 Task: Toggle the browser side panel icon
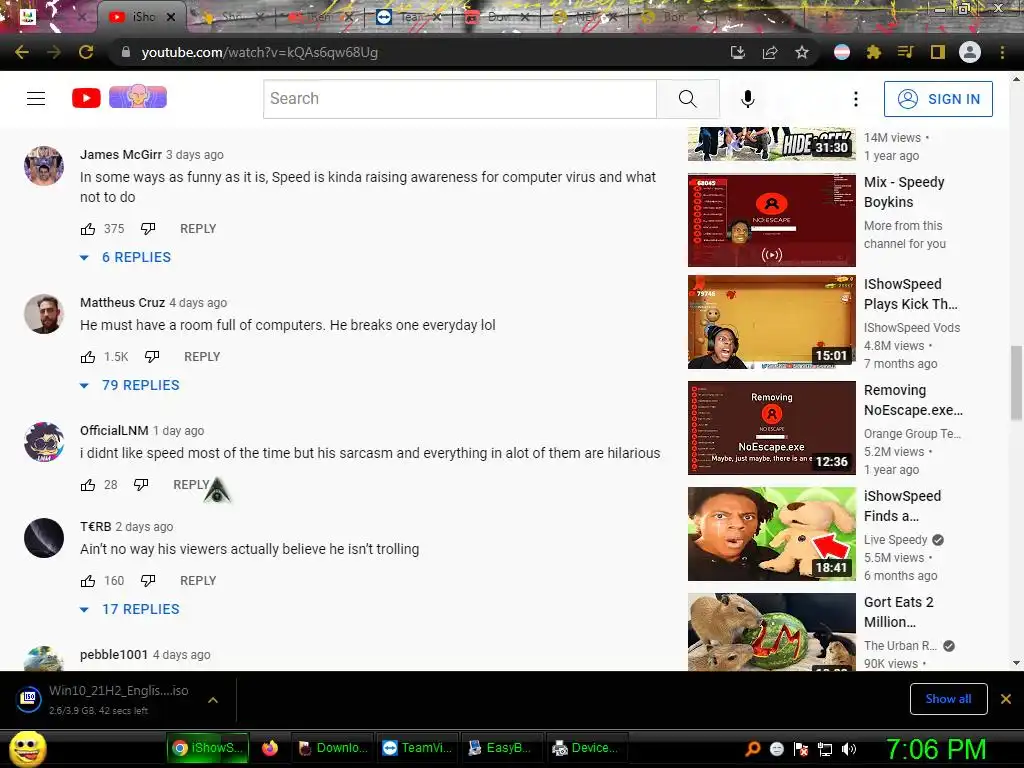point(938,52)
